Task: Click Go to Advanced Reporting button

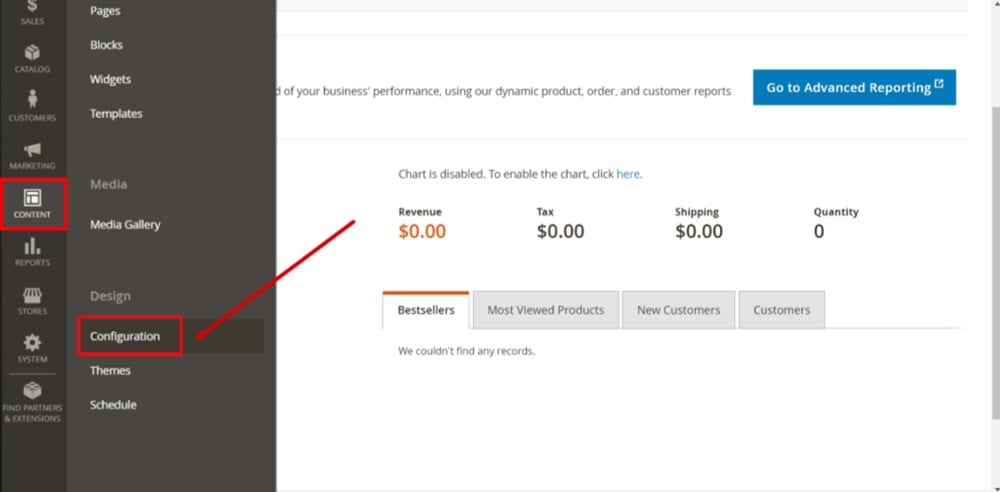Action: point(854,87)
